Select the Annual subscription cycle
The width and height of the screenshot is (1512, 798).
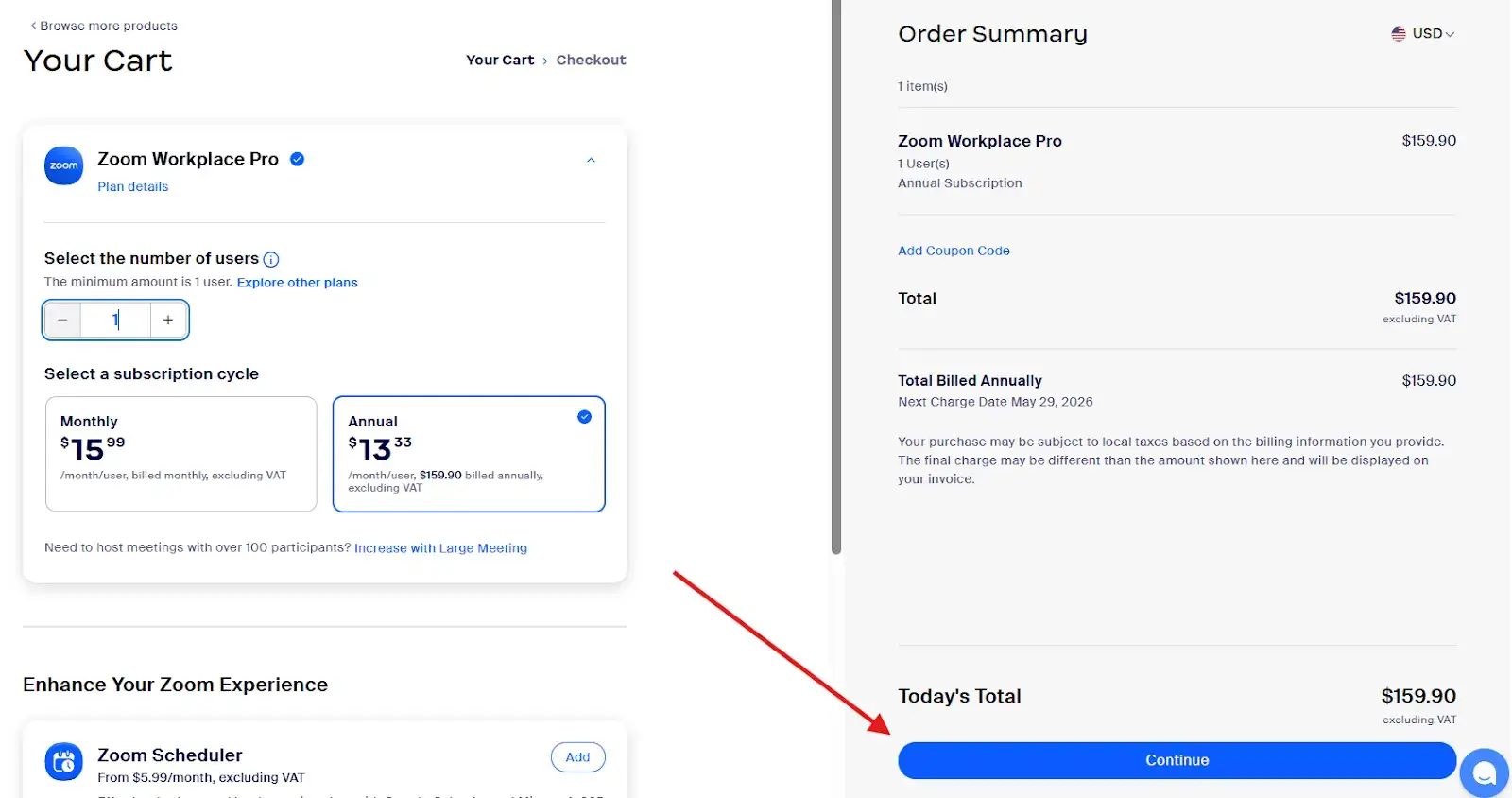point(469,454)
